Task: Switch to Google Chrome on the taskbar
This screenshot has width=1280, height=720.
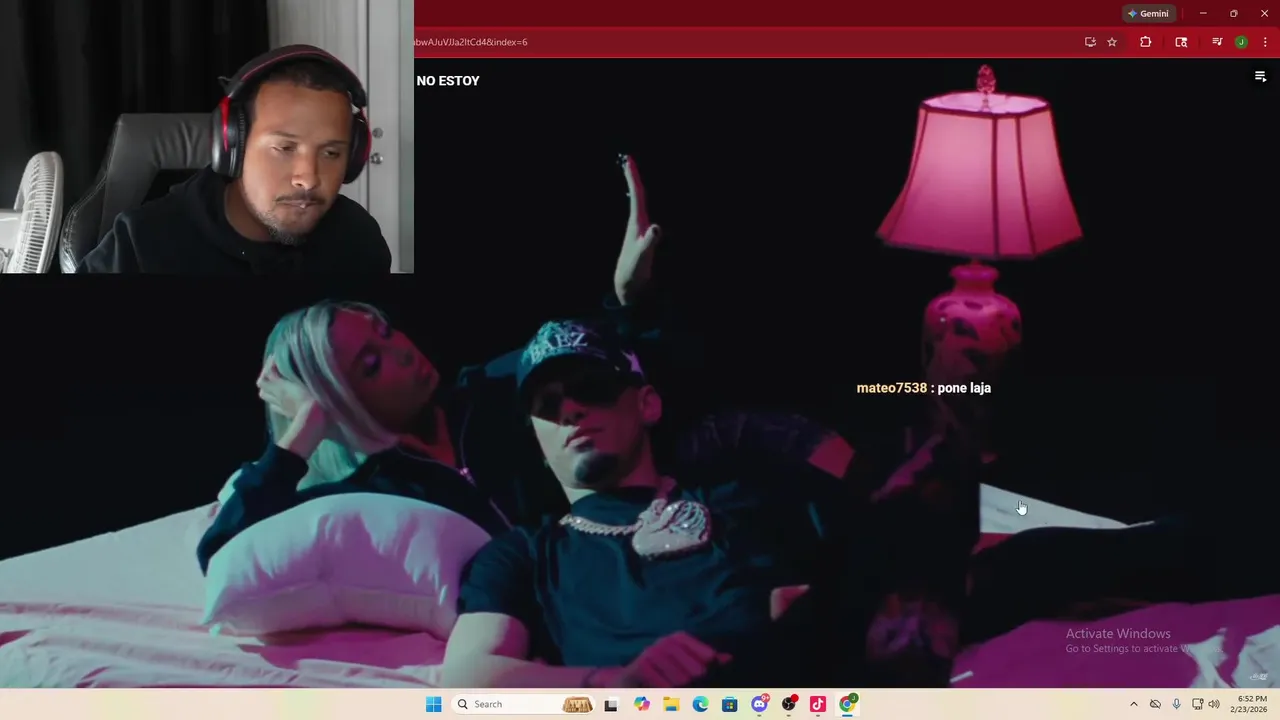Action: [847, 704]
